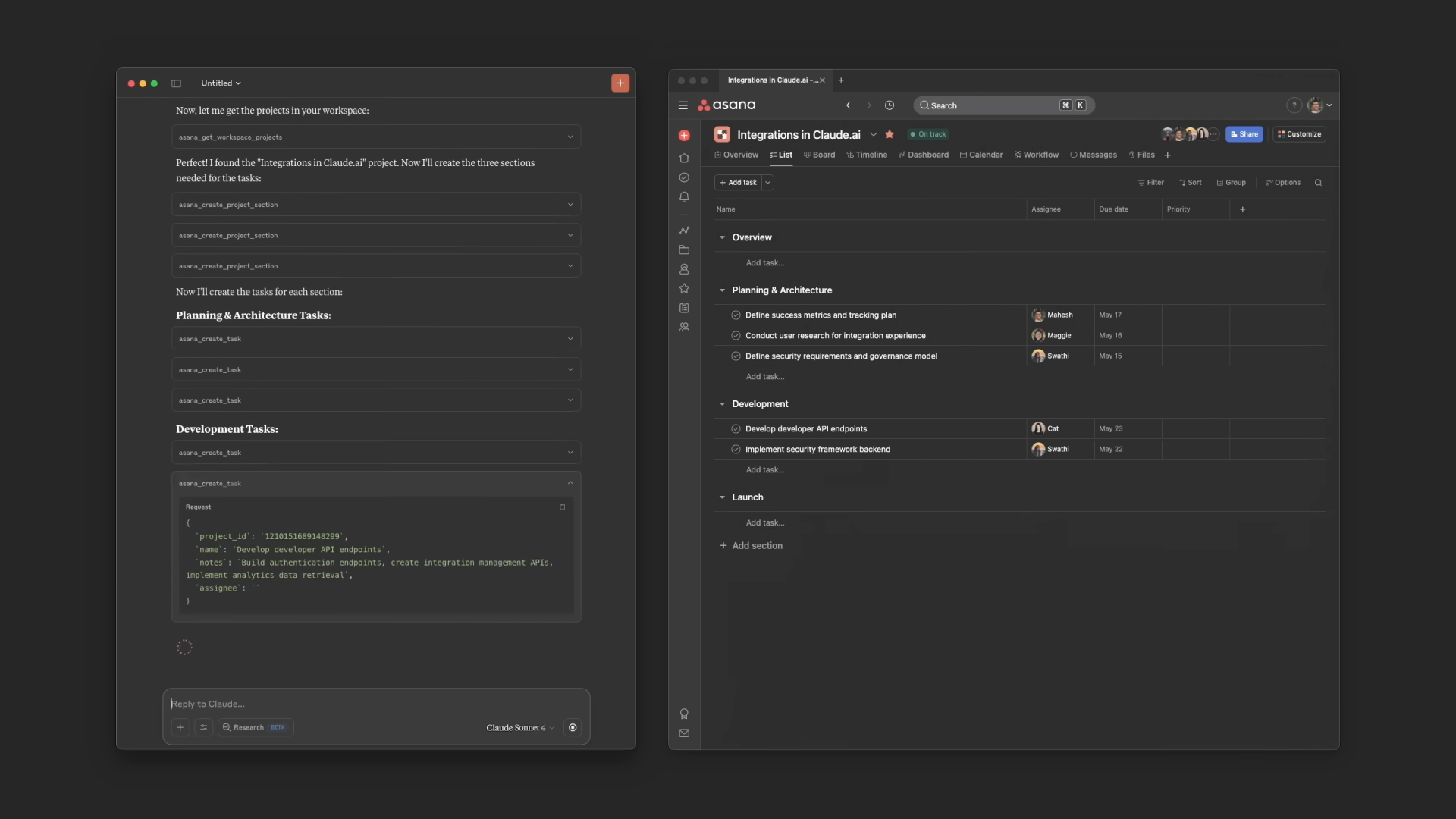
Task: Click the Share button
Action: click(1244, 134)
